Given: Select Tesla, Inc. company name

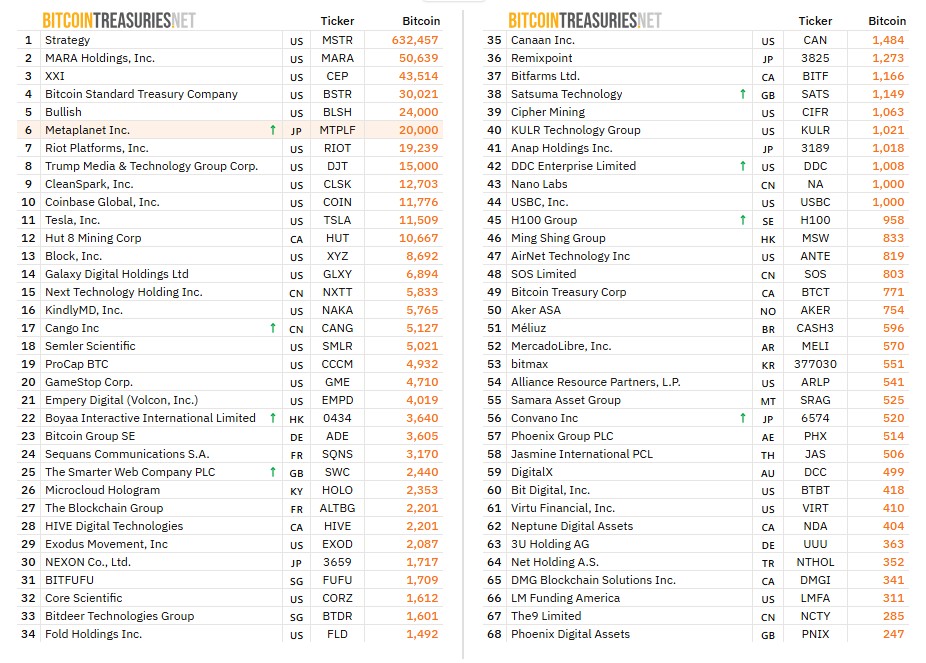Looking at the screenshot, I should (x=73, y=220).
